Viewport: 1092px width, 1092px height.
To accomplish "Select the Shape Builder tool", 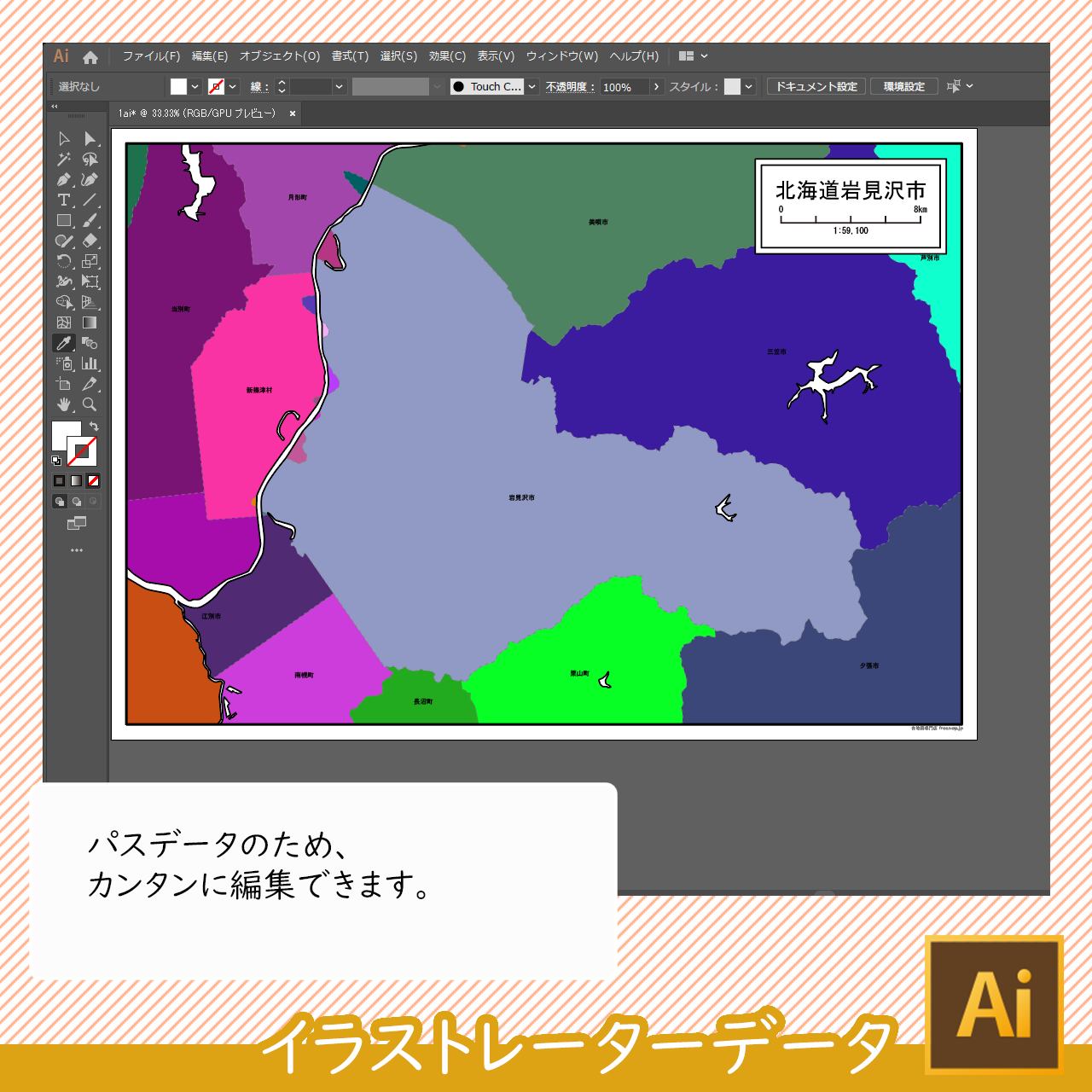I will (x=64, y=302).
